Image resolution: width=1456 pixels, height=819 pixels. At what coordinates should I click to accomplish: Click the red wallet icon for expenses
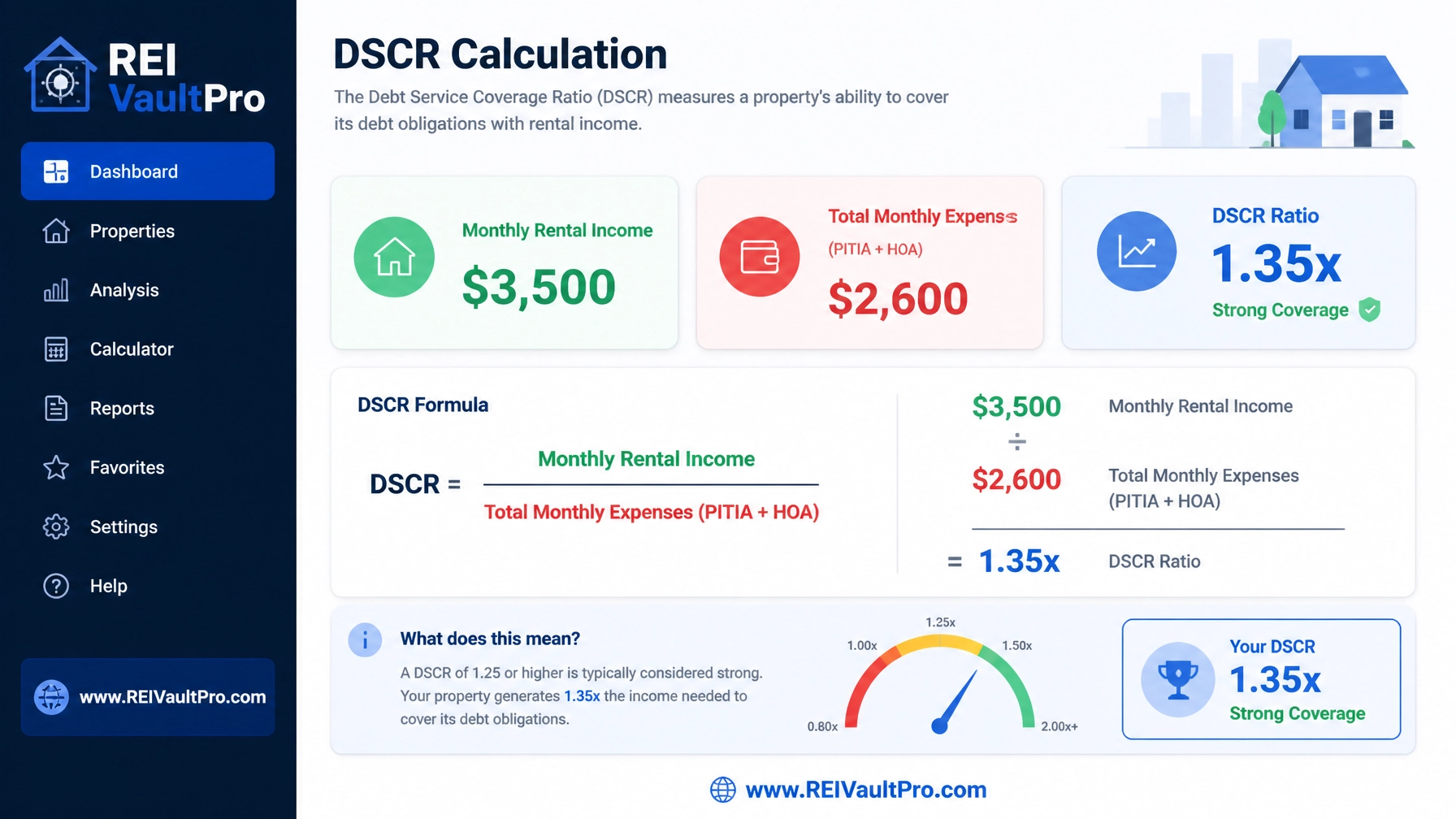click(760, 257)
